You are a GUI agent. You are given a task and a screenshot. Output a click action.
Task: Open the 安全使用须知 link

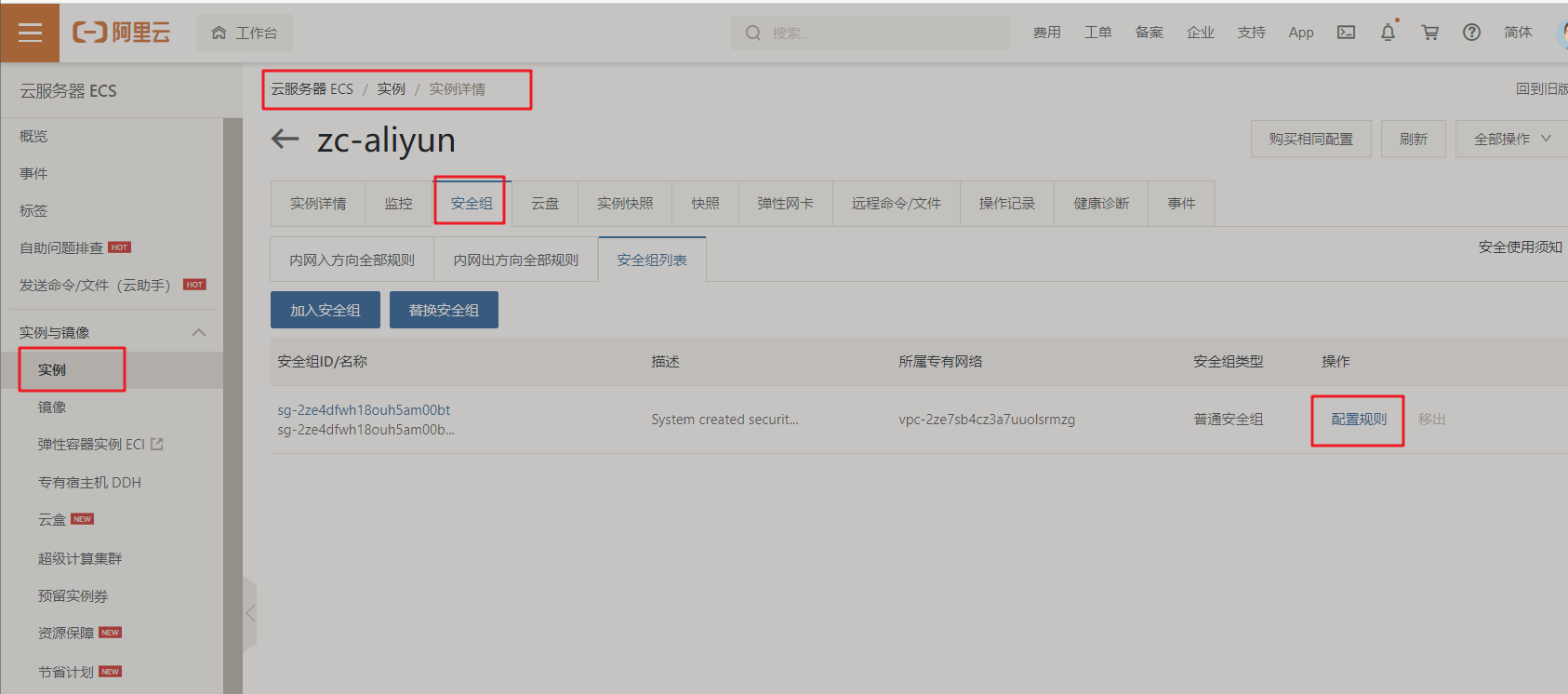1521,247
